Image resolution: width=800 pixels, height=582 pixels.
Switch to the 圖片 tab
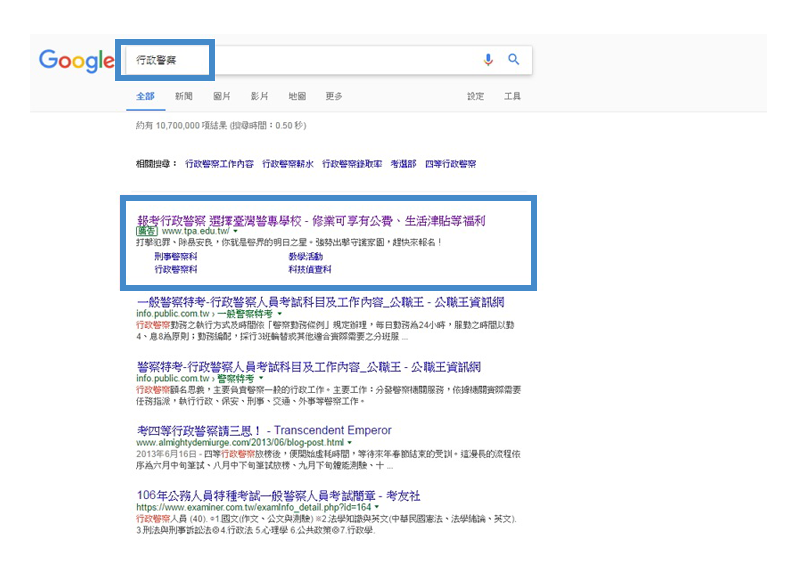(221, 96)
